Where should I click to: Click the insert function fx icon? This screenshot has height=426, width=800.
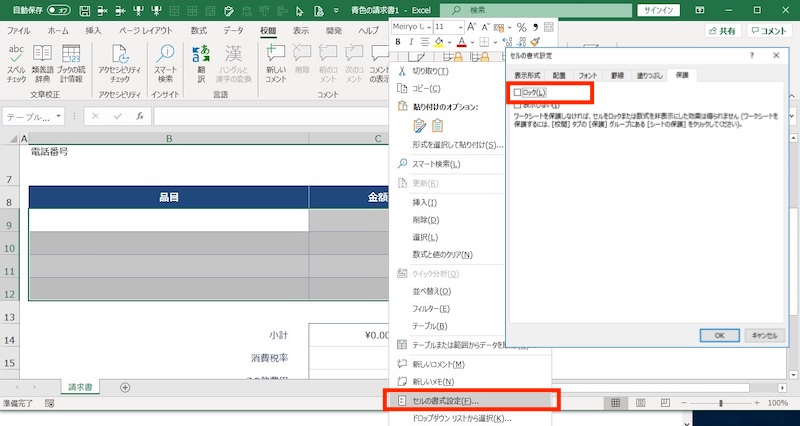140,116
